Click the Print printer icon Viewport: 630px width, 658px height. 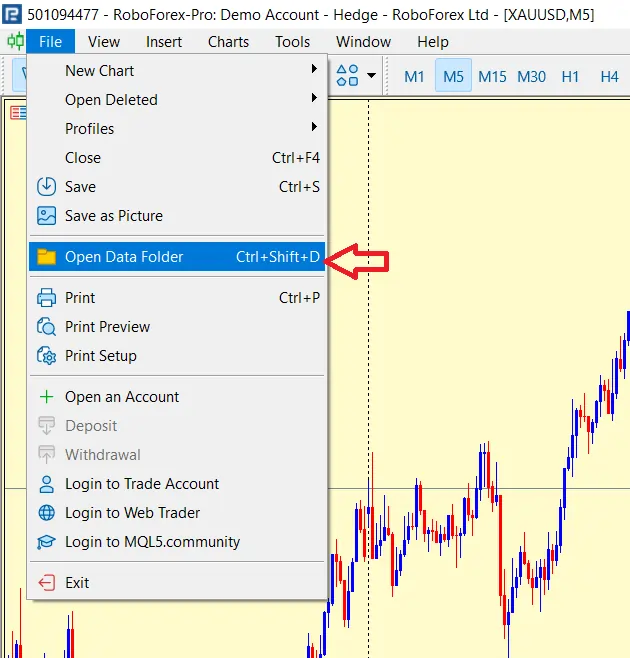pyautogui.click(x=46, y=298)
